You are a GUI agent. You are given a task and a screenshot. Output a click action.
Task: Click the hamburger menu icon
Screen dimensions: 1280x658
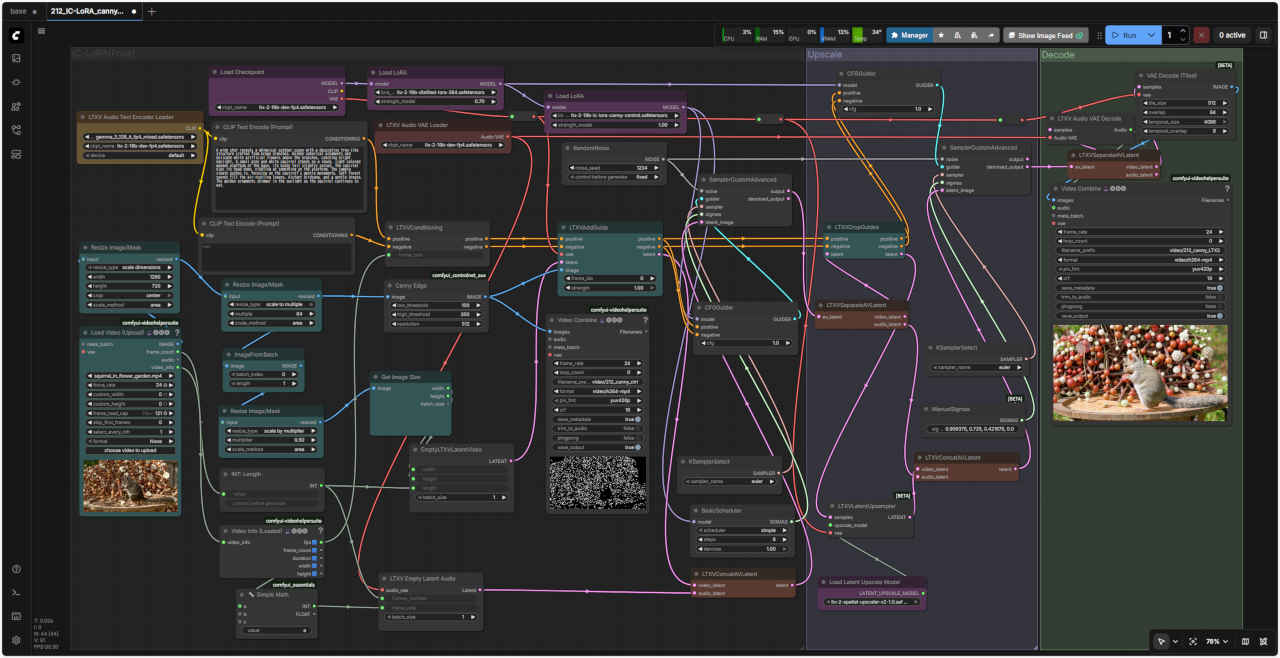point(41,31)
